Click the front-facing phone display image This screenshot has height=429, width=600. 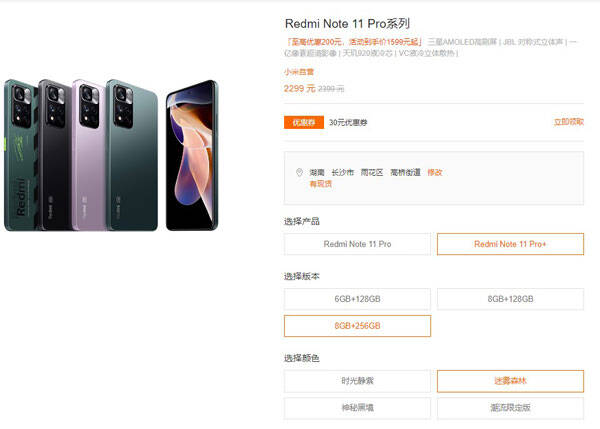[192, 155]
